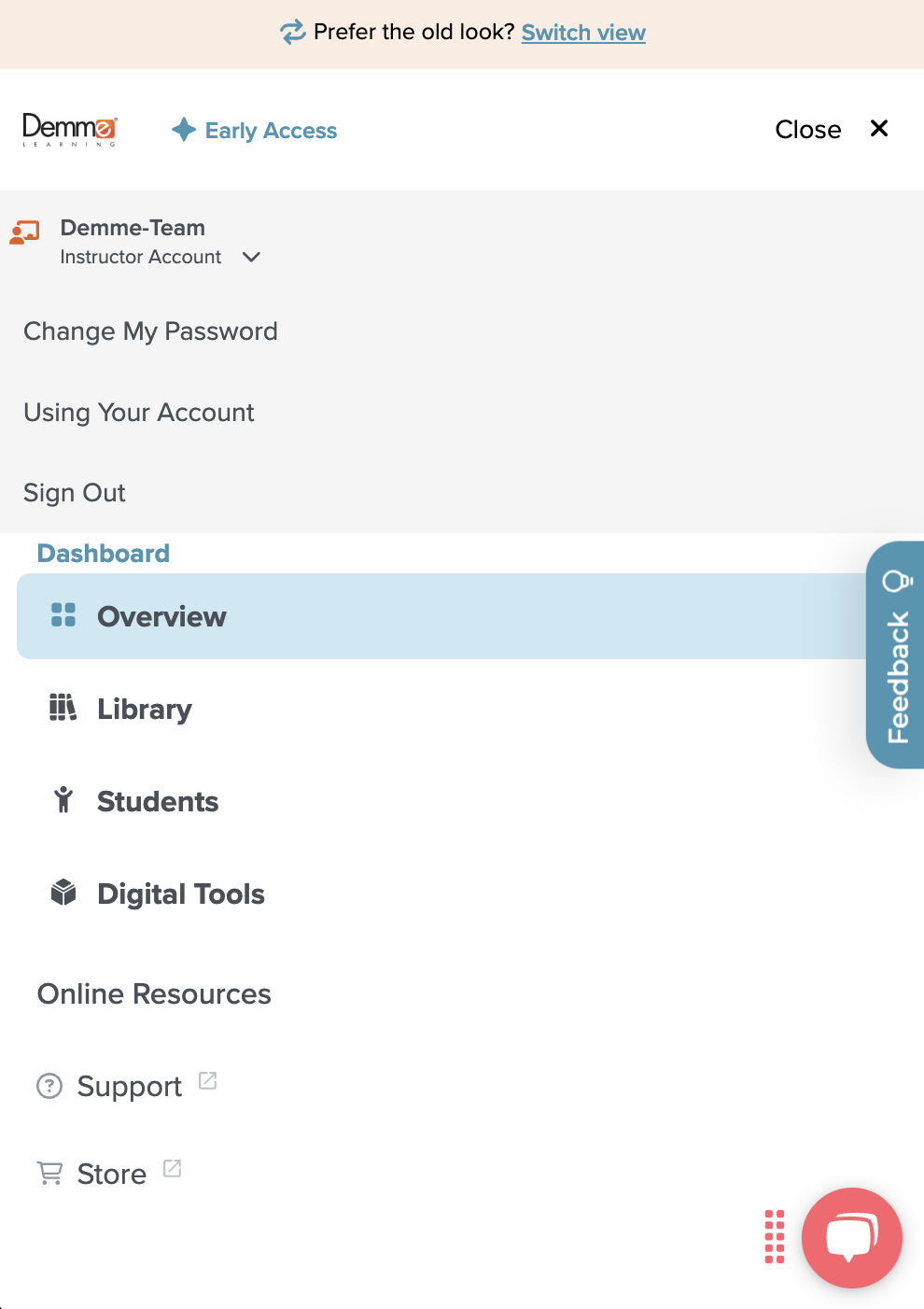
Task: Select Using Your Account
Action: tap(139, 413)
